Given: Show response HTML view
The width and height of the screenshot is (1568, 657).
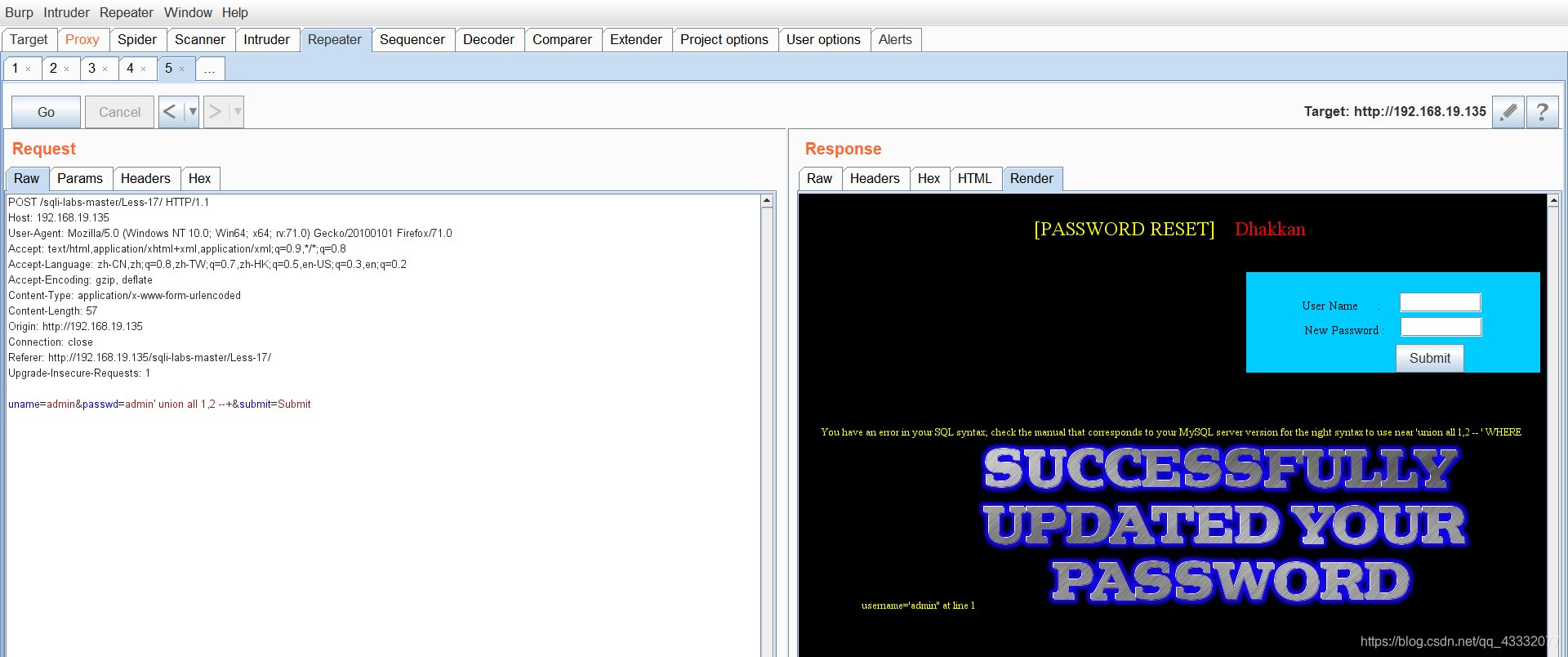Looking at the screenshot, I should (x=975, y=179).
